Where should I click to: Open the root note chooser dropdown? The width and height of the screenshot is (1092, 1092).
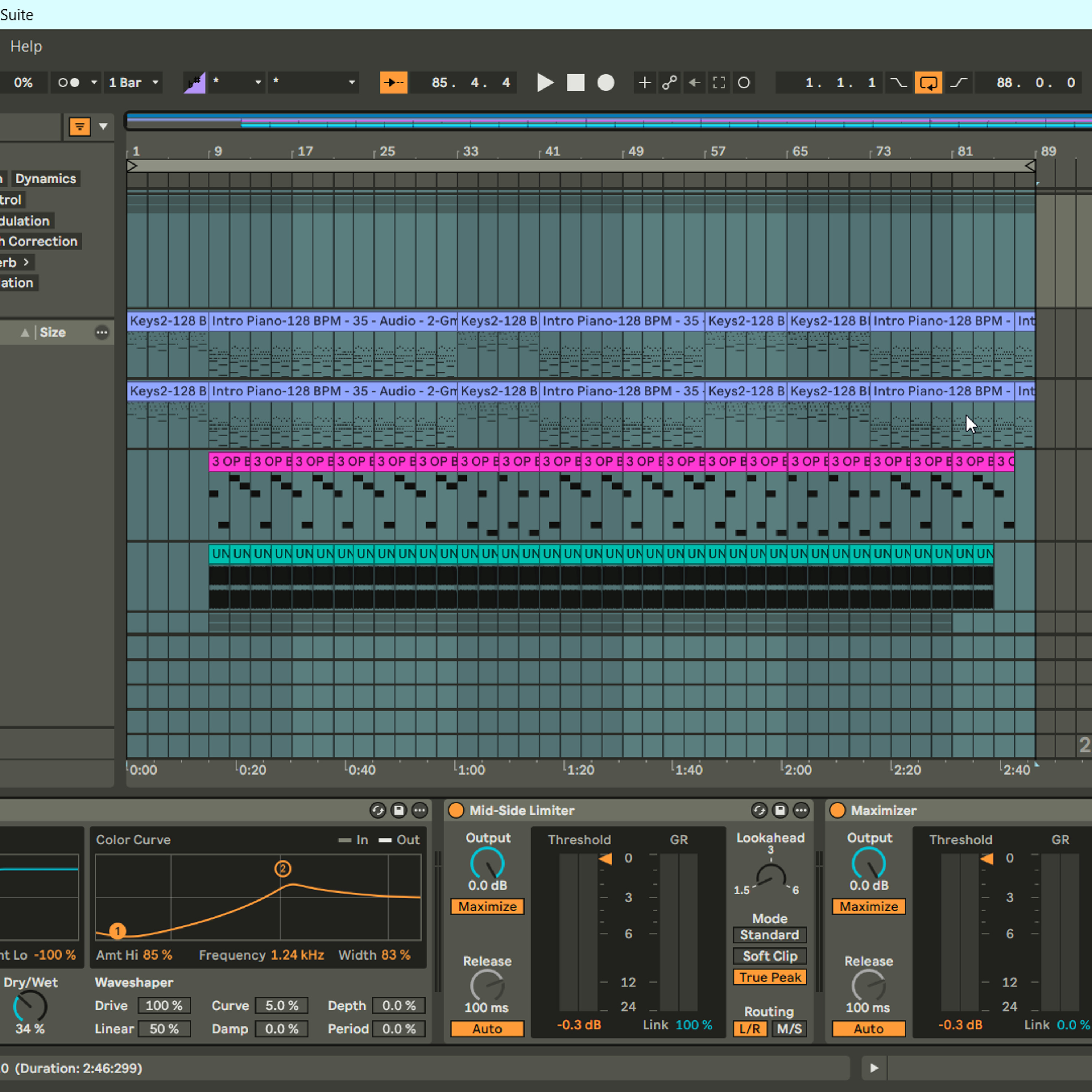click(236, 83)
